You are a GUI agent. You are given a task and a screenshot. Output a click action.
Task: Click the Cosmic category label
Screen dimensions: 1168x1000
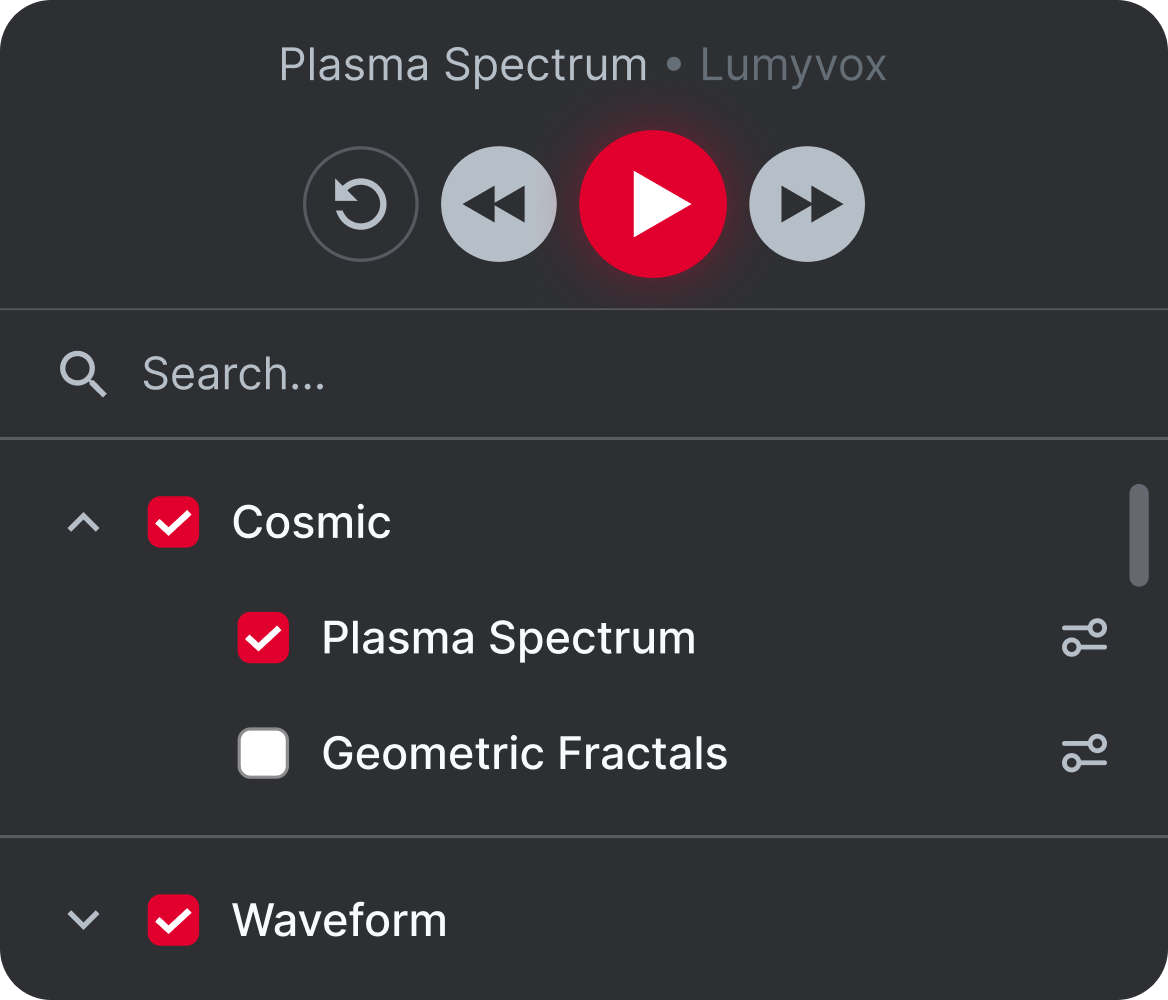pos(311,522)
